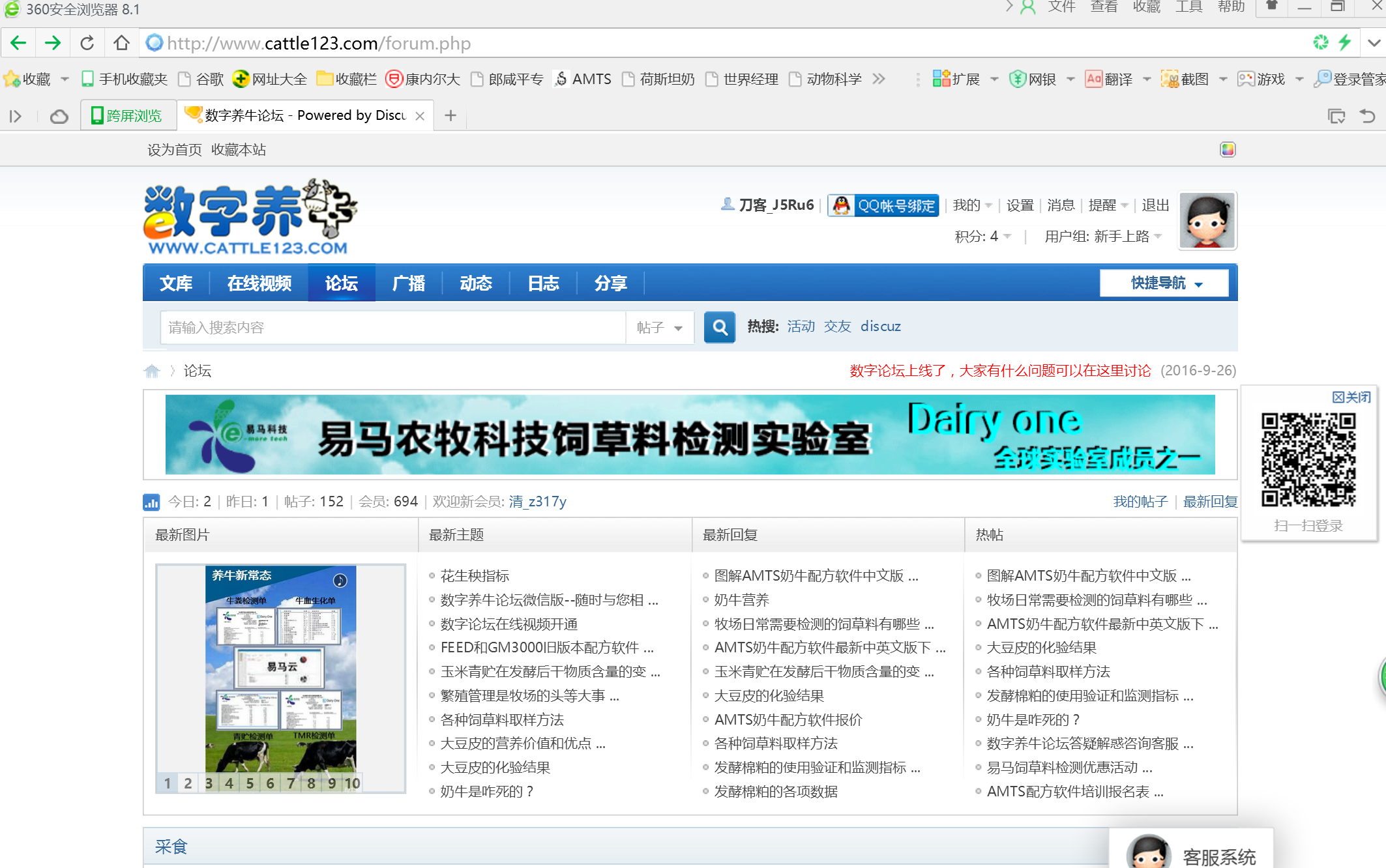Click the user avatar picture
The image size is (1386, 868).
(x=1207, y=221)
